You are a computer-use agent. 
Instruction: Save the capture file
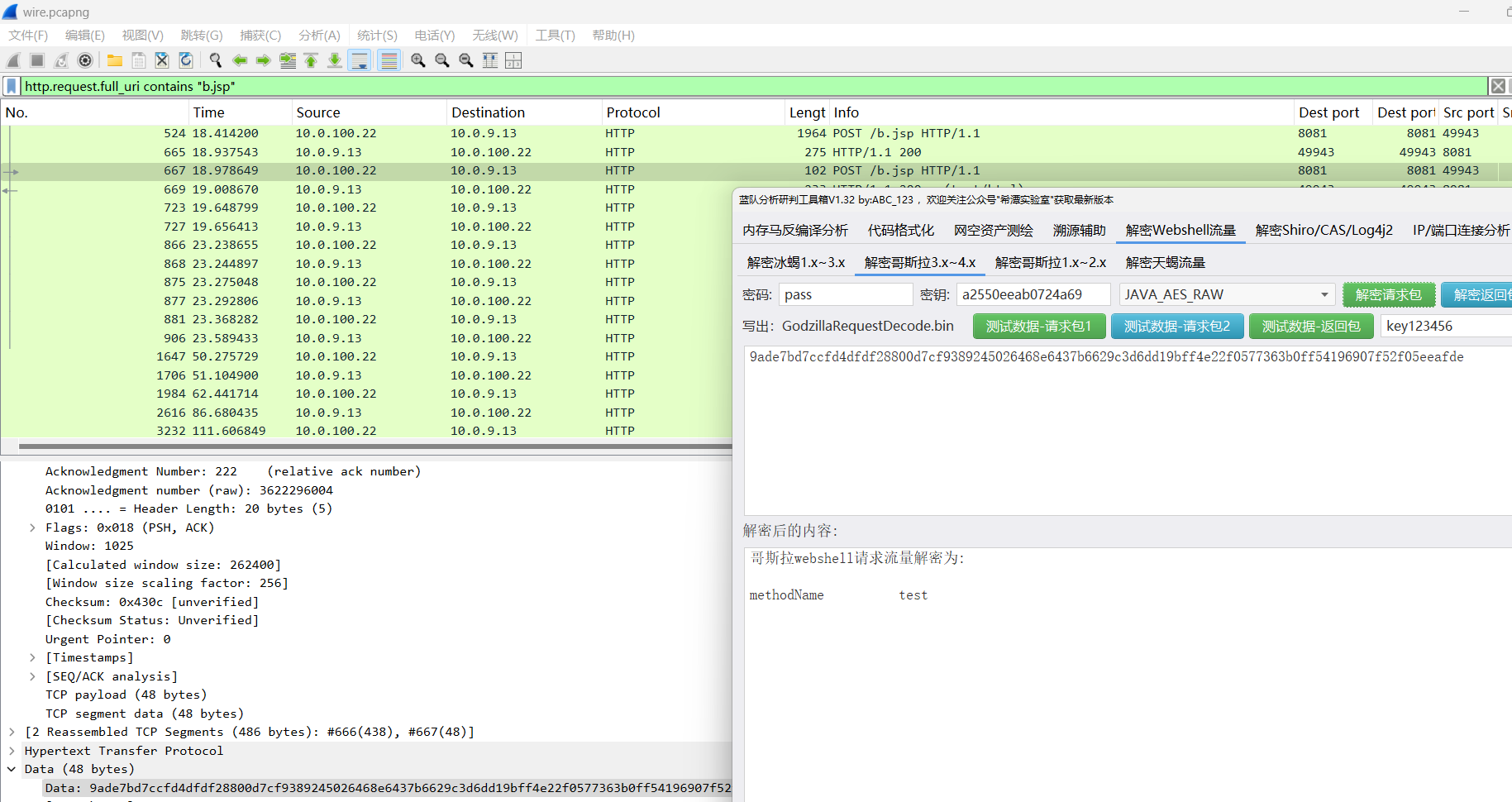click(139, 60)
